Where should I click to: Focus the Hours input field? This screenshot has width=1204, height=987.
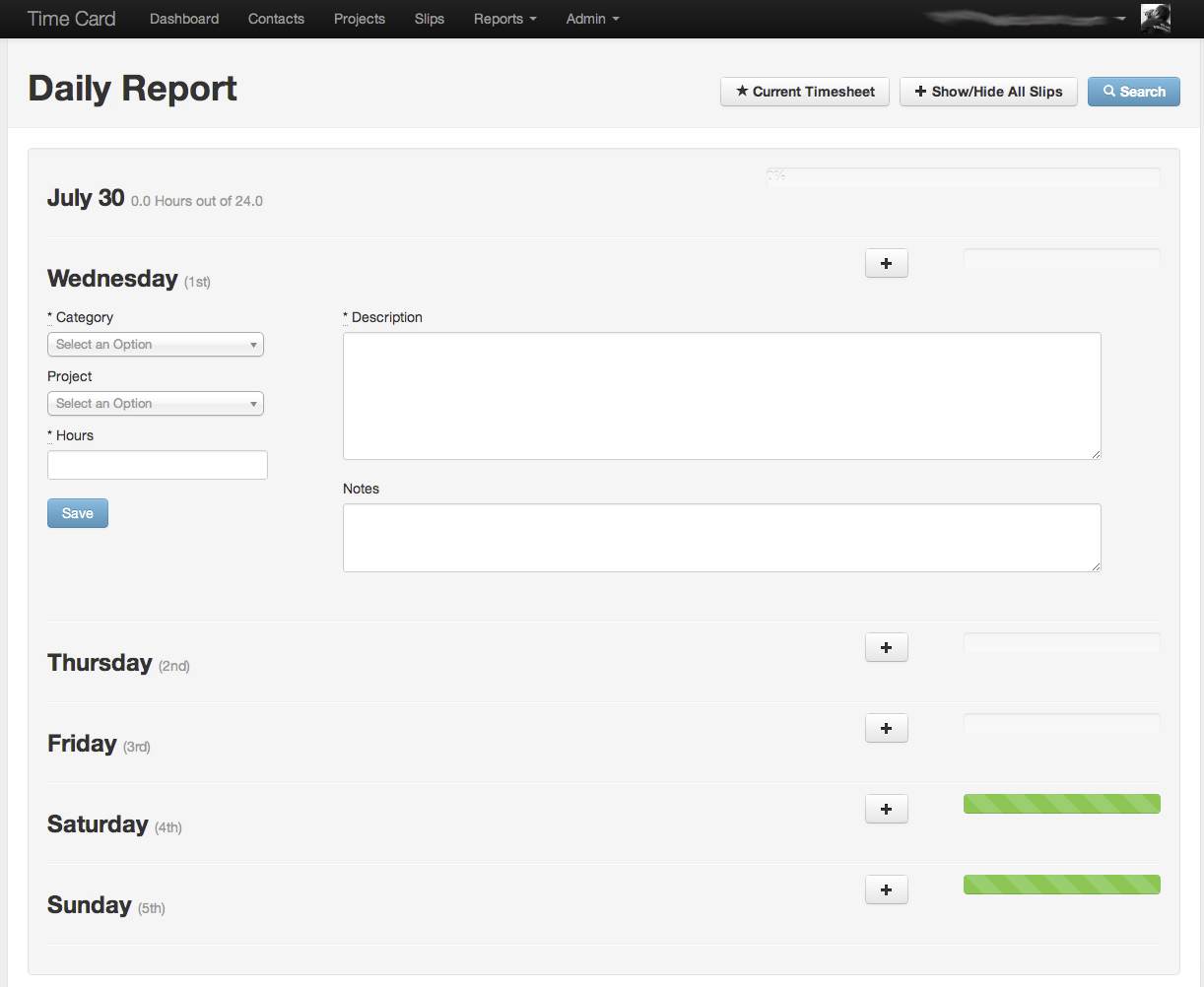tap(158, 465)
